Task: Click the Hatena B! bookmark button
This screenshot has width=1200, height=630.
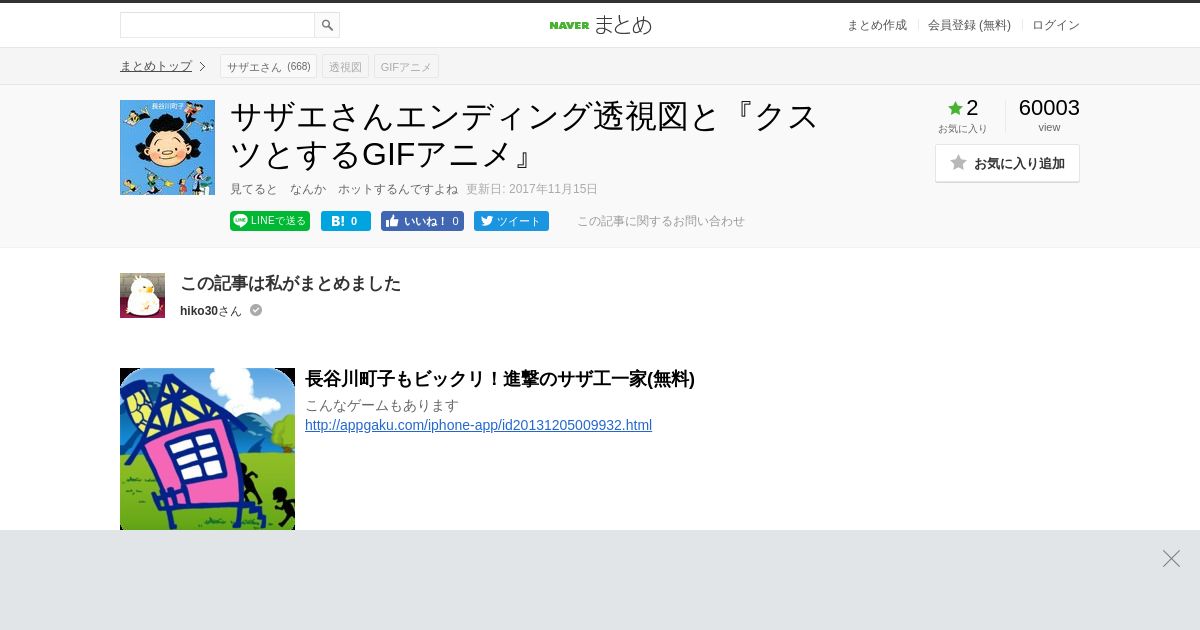Action: pos(346,221)
